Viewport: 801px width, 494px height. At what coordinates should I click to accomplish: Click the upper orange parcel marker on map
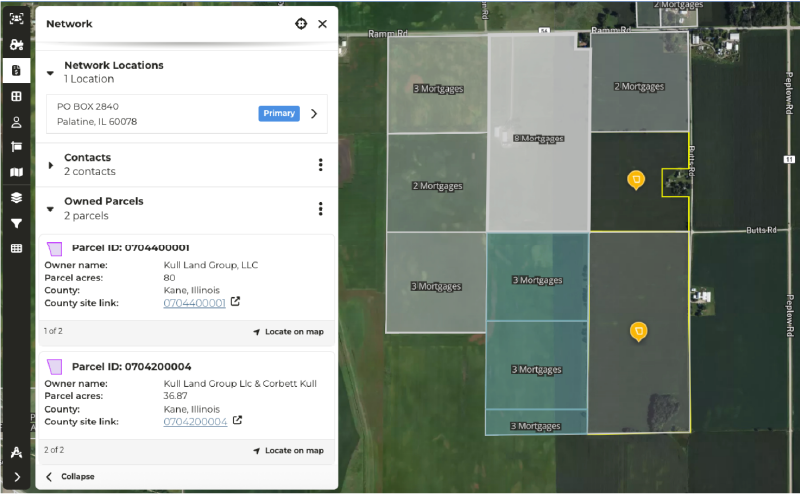point(635,179)
